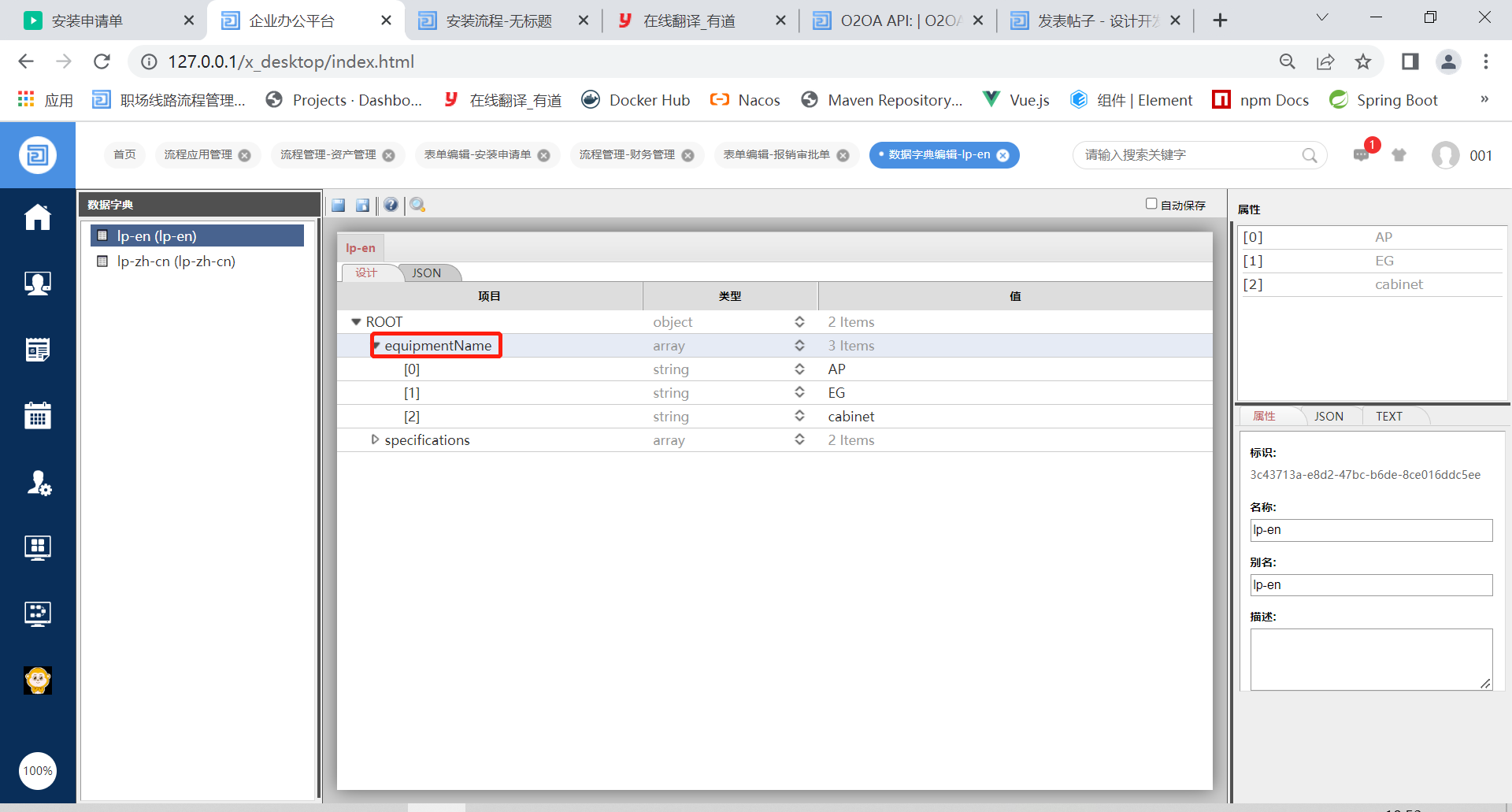Click the user avatar icon next to 001
The image size is (1512, 812).
tap(1445, 155)
